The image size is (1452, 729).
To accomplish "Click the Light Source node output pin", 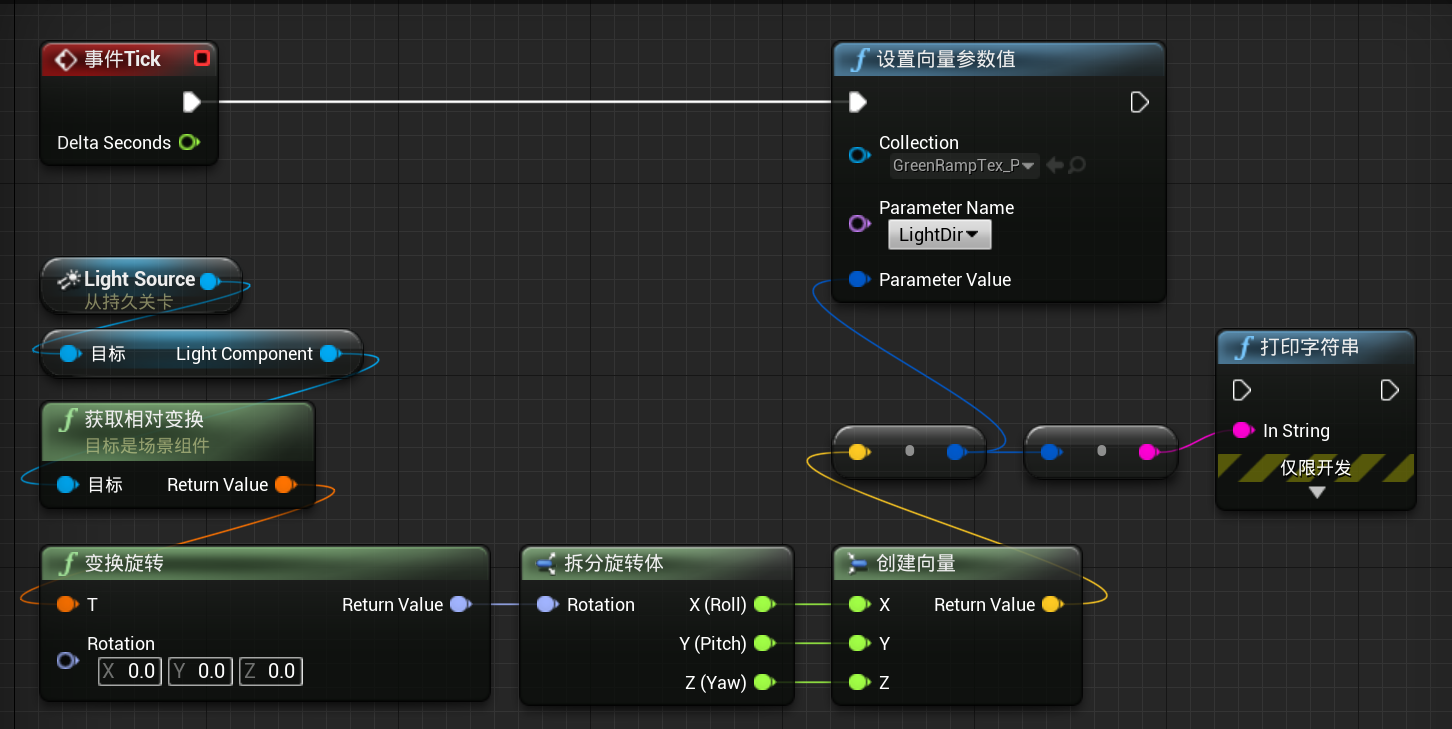I will (210, 281).
